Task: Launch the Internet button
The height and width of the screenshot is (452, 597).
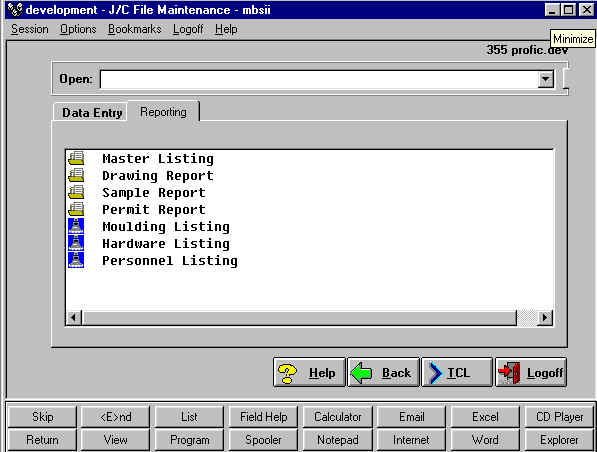Action: point(411,440)
